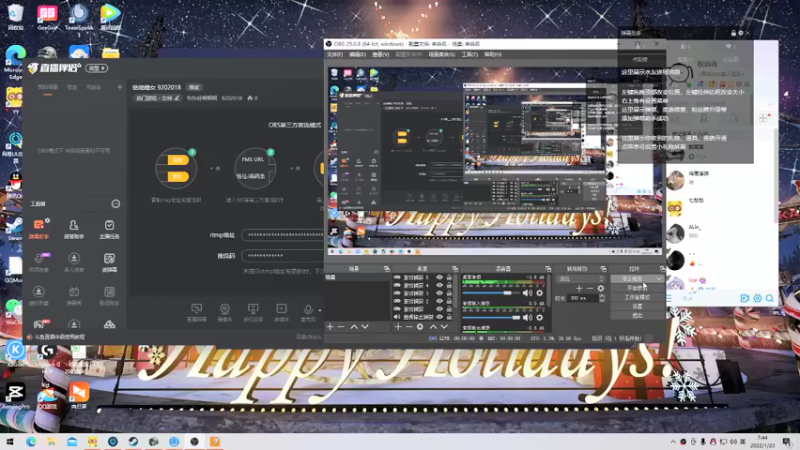Open the 帮助(H) menu in OBS
The image size is (800, 450).
493,55
